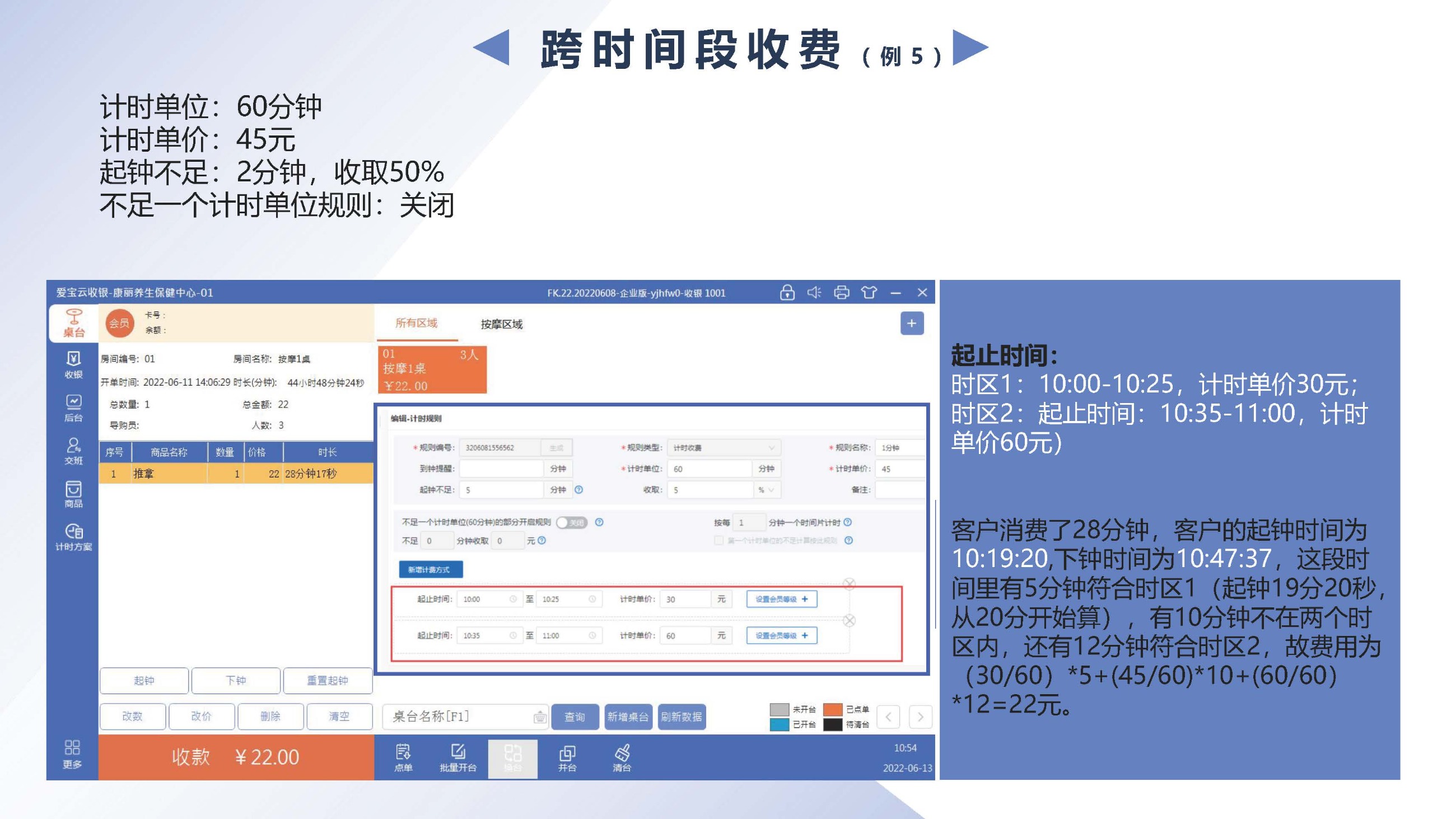
Task: Mute sound via the speaker title bar icon
Action: point(814,293)
